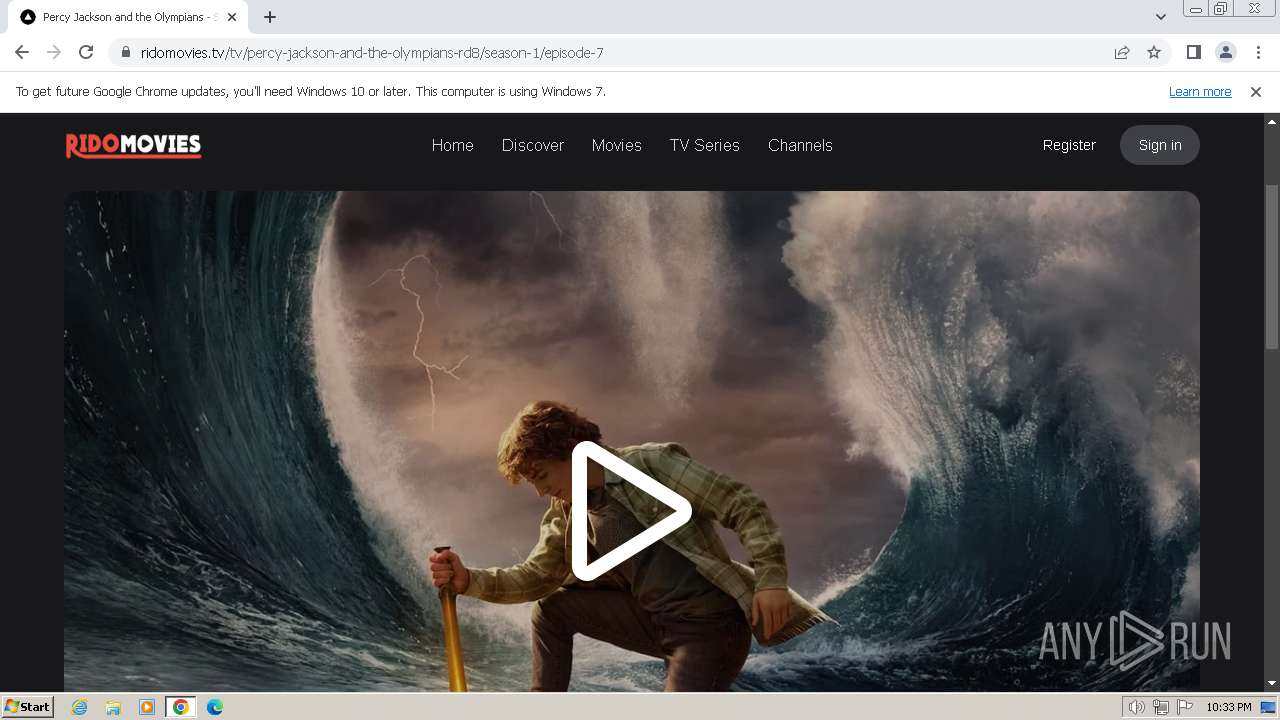The height and width of the screenshot is (720, 1280).
Task: Open a new tab
Action: coord(270,17)
